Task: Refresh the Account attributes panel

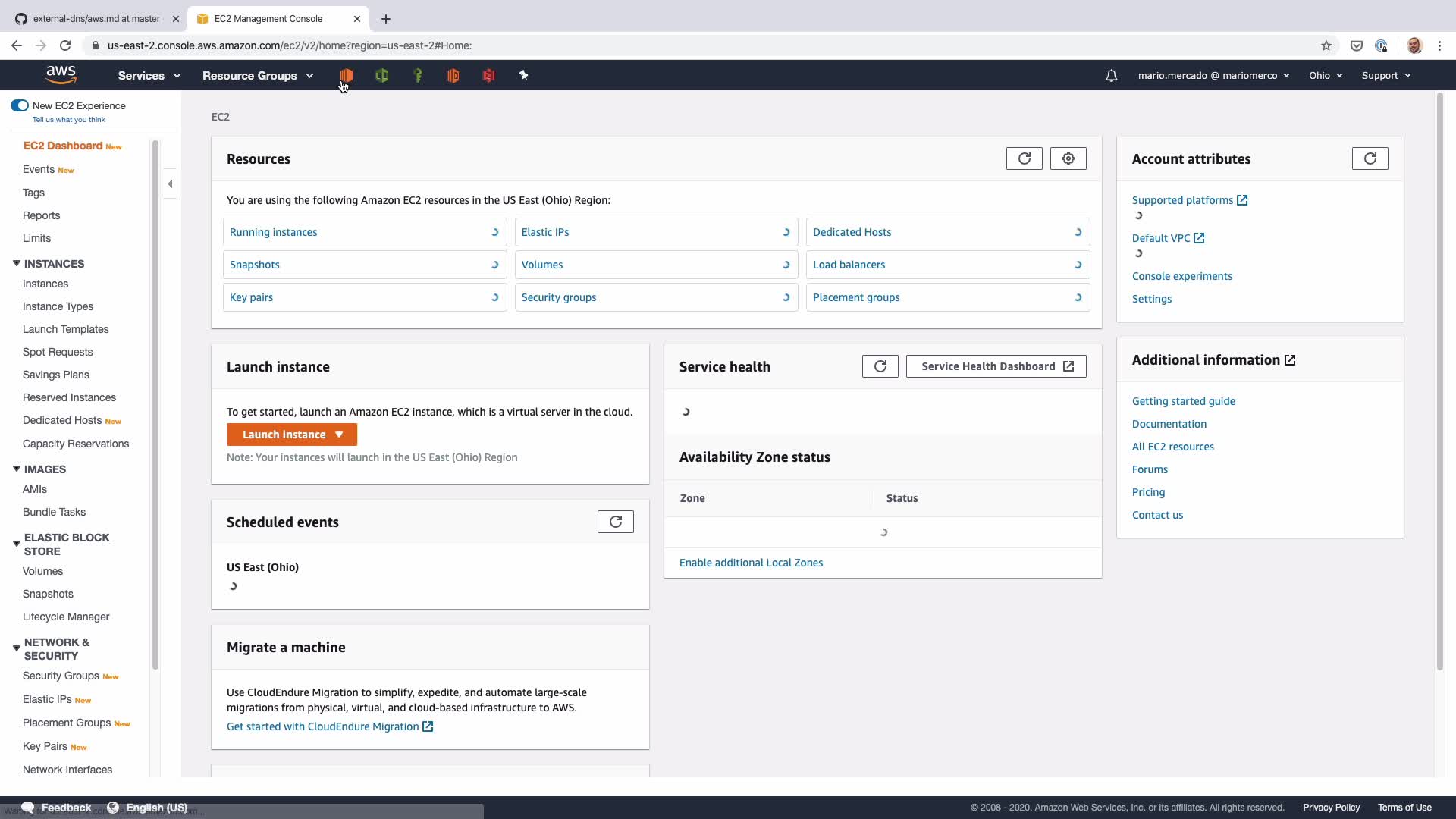Action: (x=1370, y=158)
